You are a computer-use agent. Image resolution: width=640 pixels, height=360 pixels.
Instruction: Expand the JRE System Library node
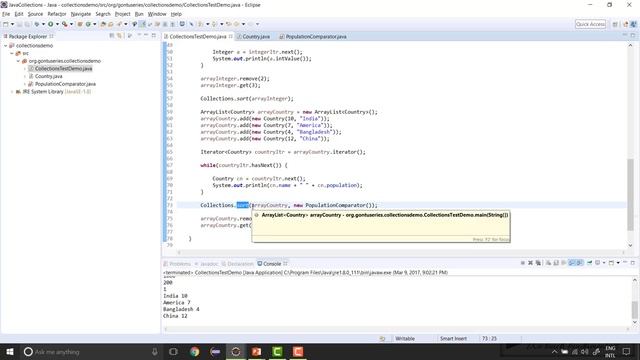pos(12,92)
